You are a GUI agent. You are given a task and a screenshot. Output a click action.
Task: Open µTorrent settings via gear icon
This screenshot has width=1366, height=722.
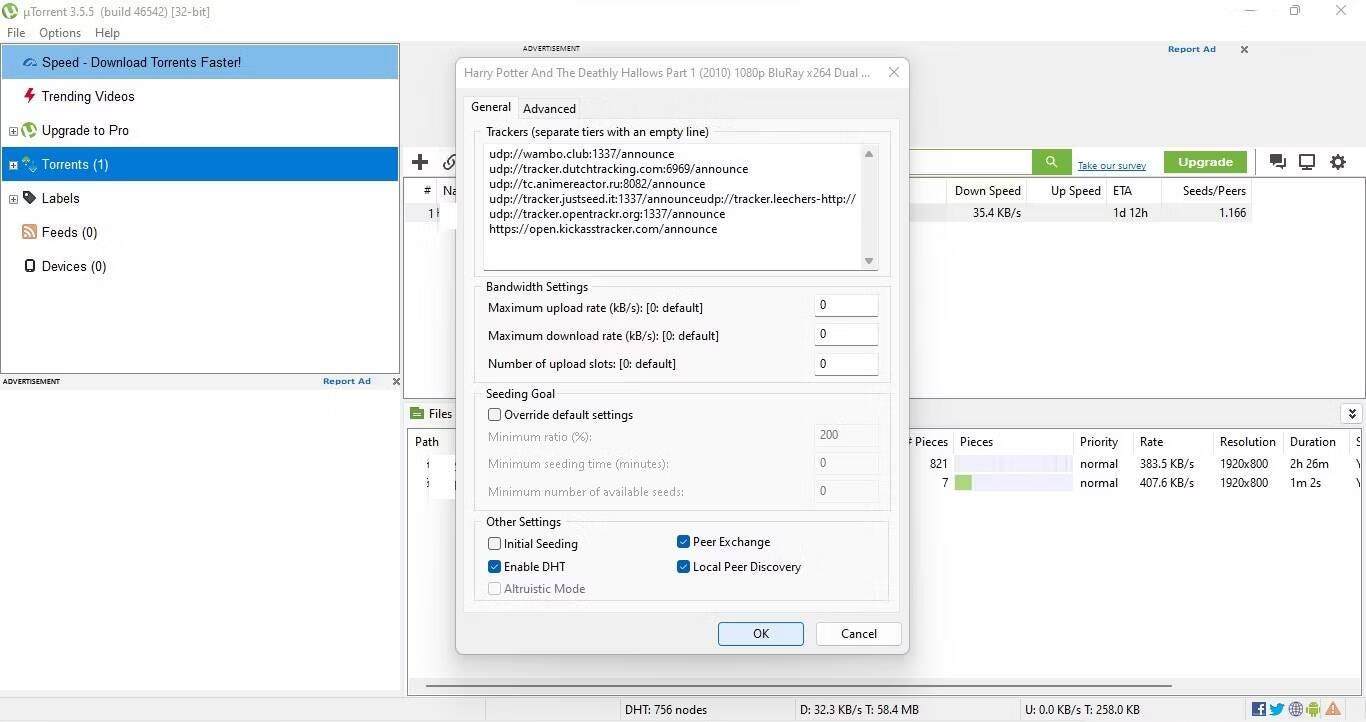(1338, 161)
